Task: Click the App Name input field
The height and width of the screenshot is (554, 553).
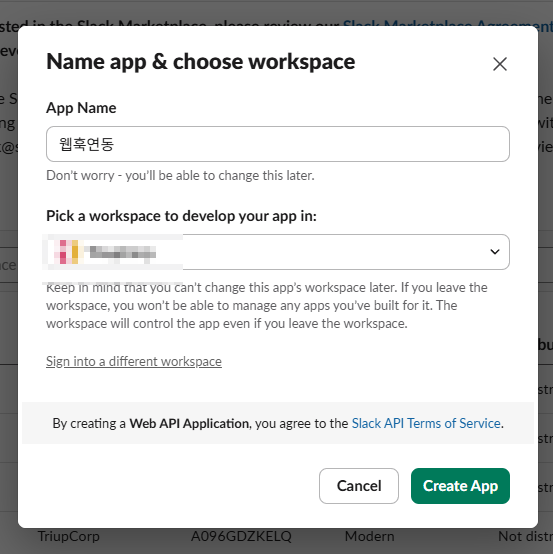Action: pos(278,144)
